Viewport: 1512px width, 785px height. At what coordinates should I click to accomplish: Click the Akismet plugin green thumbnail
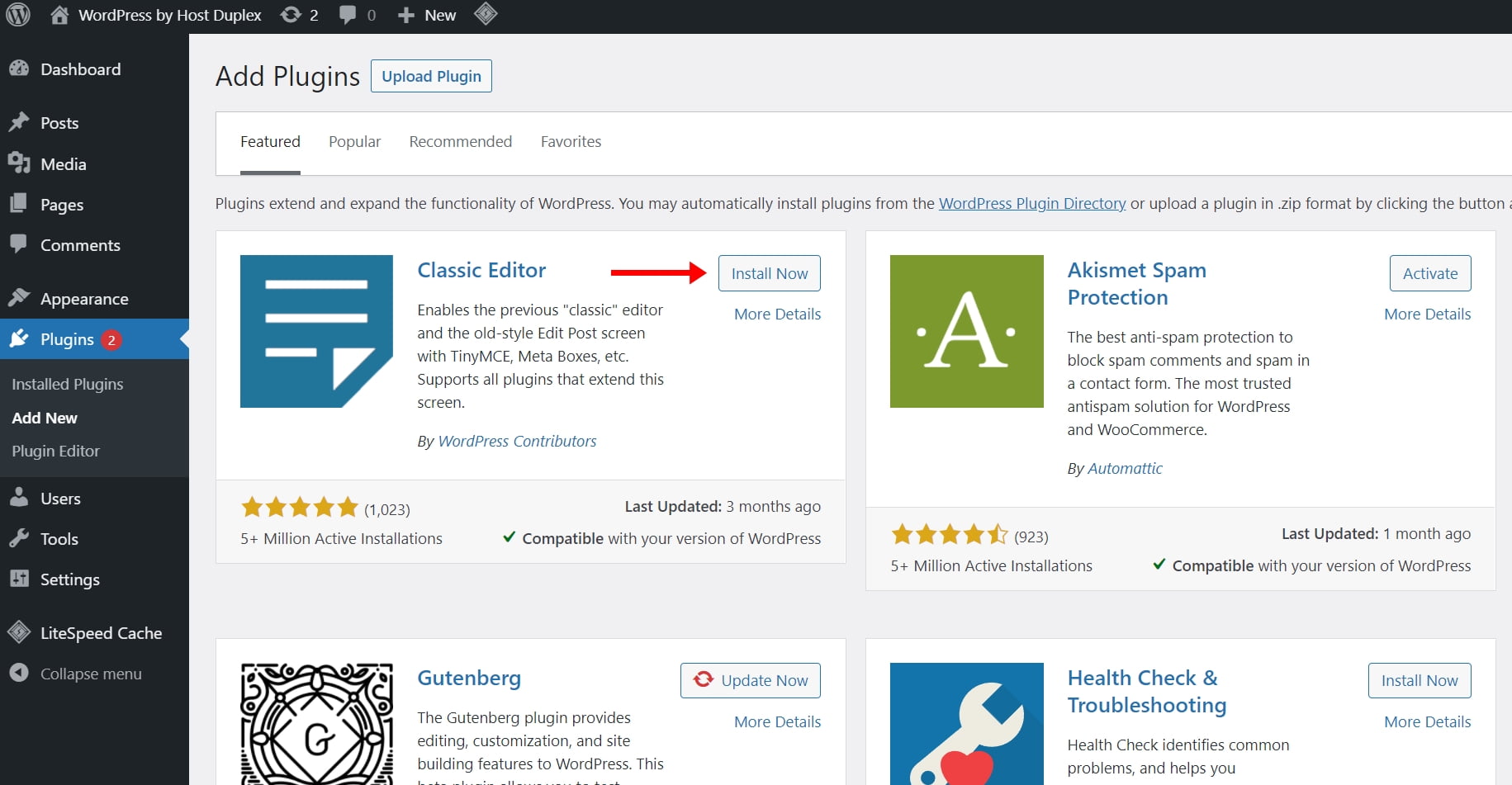point(966,331)
